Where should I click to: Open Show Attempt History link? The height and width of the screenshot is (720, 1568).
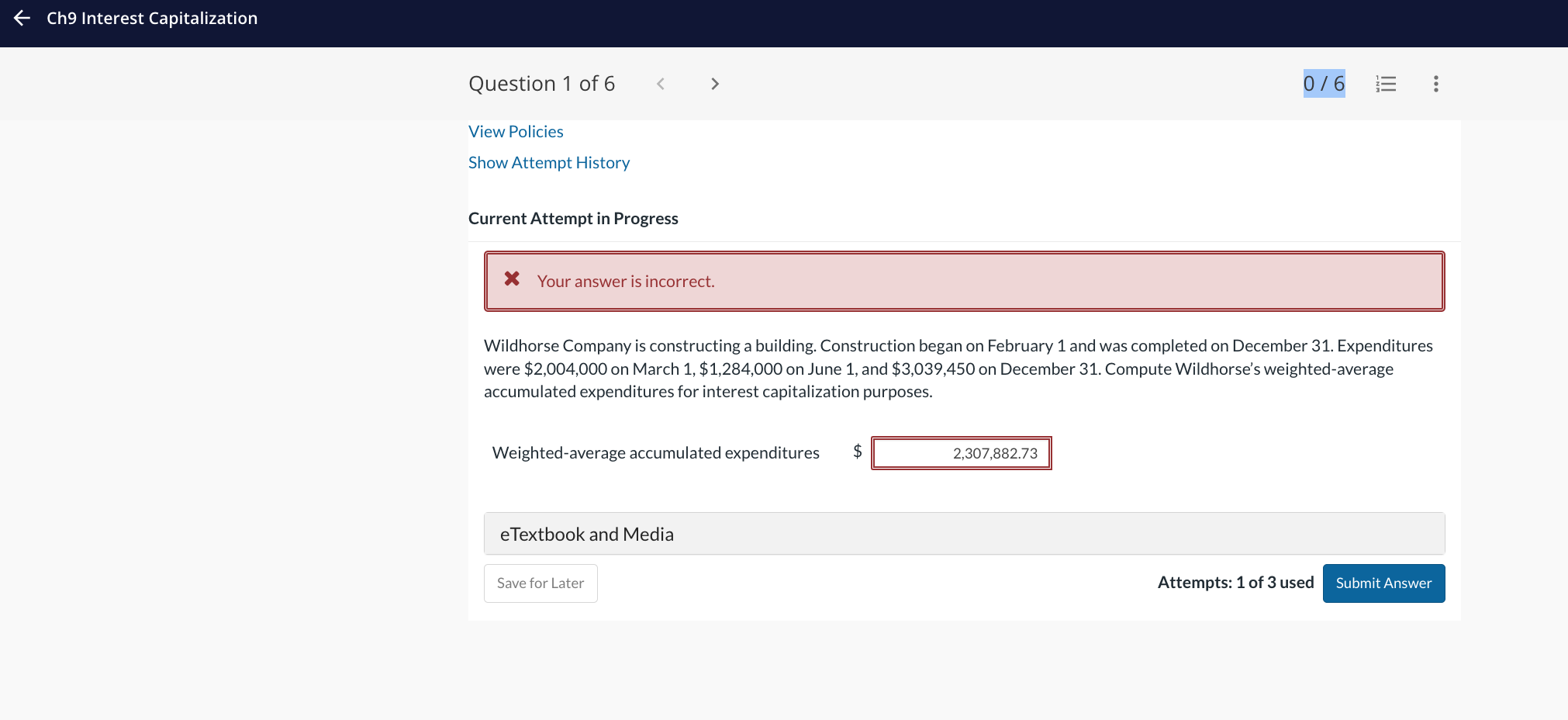tap(549, 163)
